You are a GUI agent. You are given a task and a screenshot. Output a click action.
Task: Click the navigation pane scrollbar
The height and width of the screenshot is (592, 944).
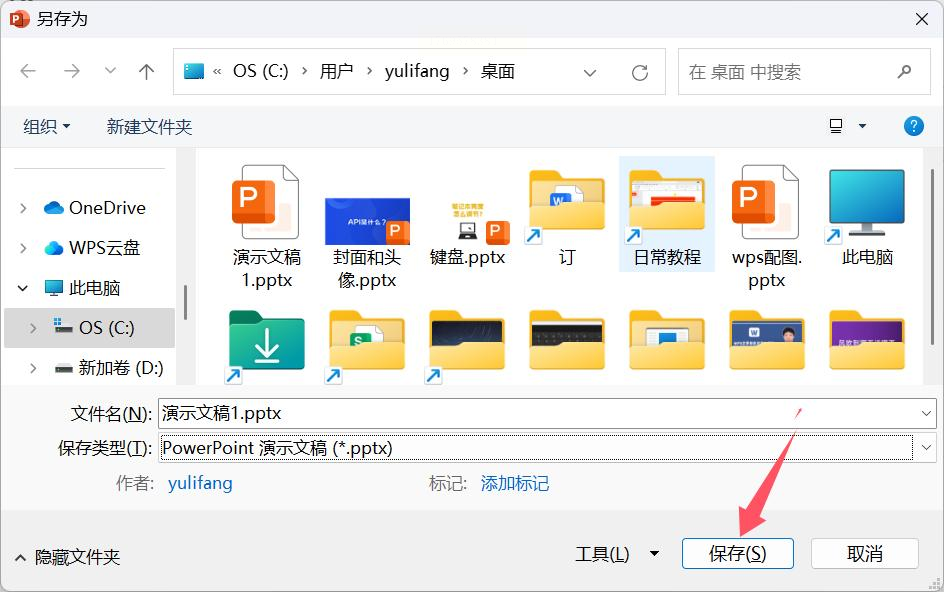tap(185, 302)
